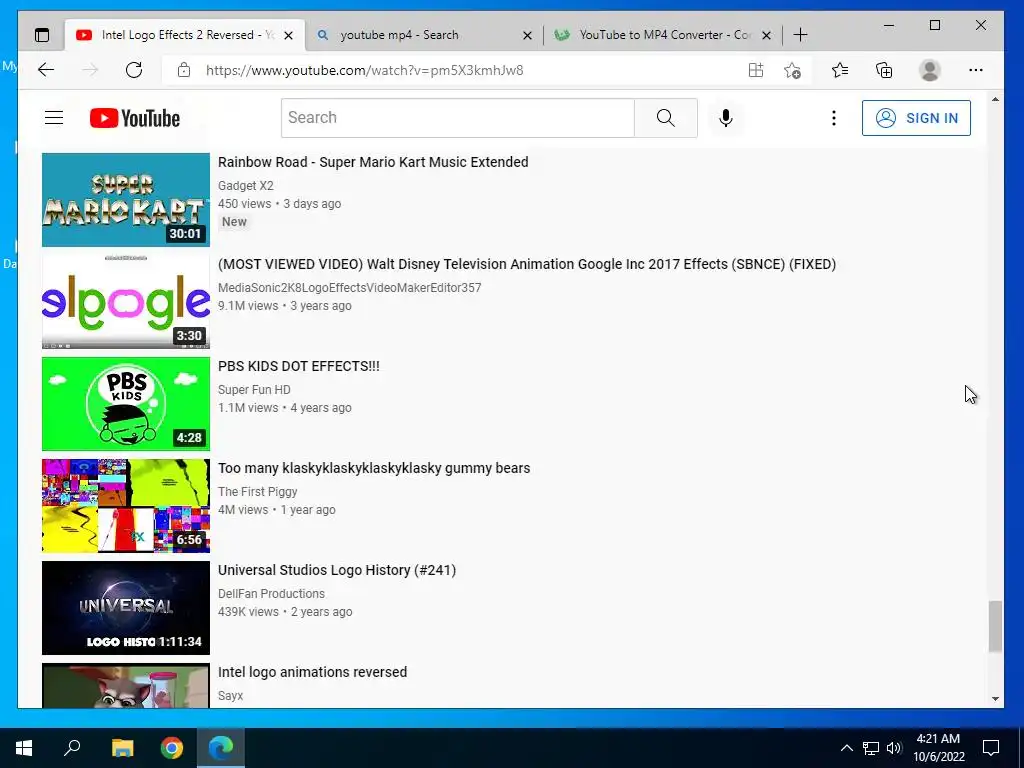Image resolution: width=1024 pixels, height=768 pixels.
Task: Select the Intel Logo Effects 2 Reversed tab
Action: 183,35
